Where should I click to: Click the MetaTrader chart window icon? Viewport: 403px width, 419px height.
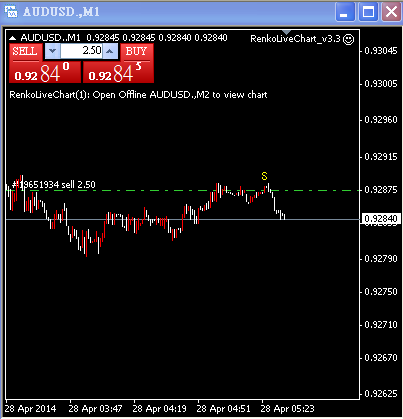pyautogui.click(x=11, y=12)
